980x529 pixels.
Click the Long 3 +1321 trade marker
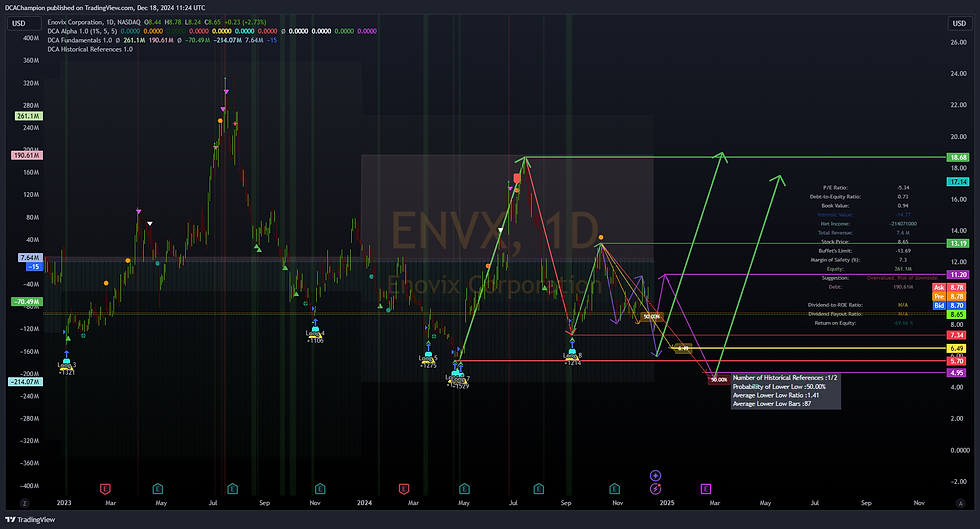pos(66,364)
